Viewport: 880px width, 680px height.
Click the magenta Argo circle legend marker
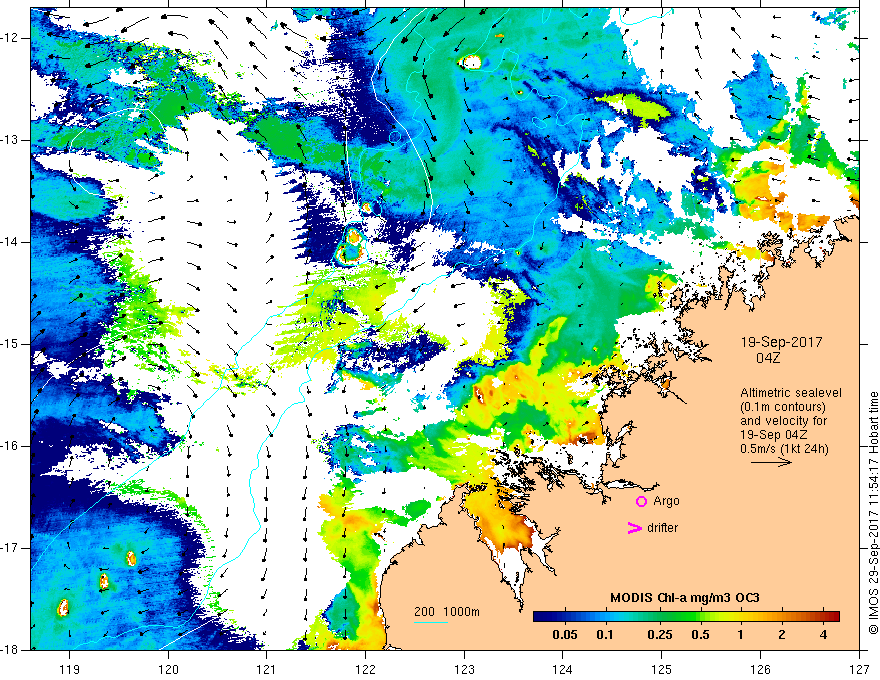coord(641,501)
